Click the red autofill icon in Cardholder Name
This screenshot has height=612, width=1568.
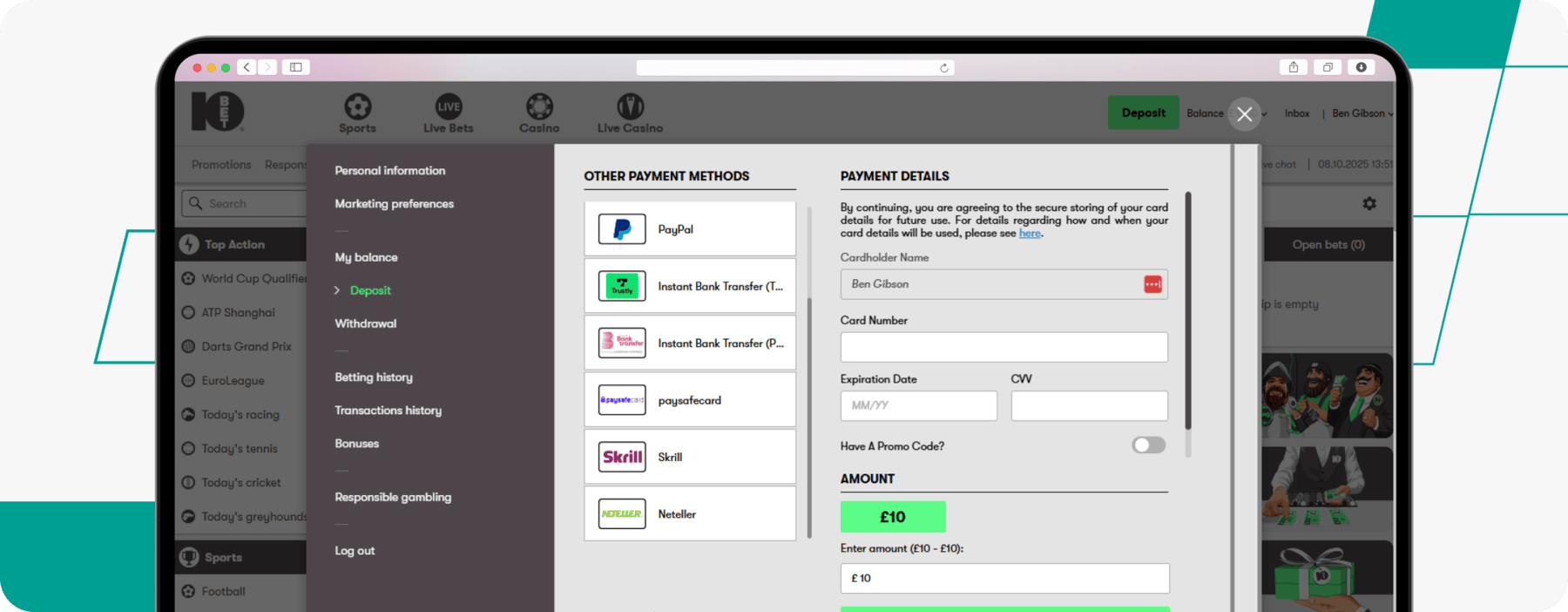(1152, 284)
